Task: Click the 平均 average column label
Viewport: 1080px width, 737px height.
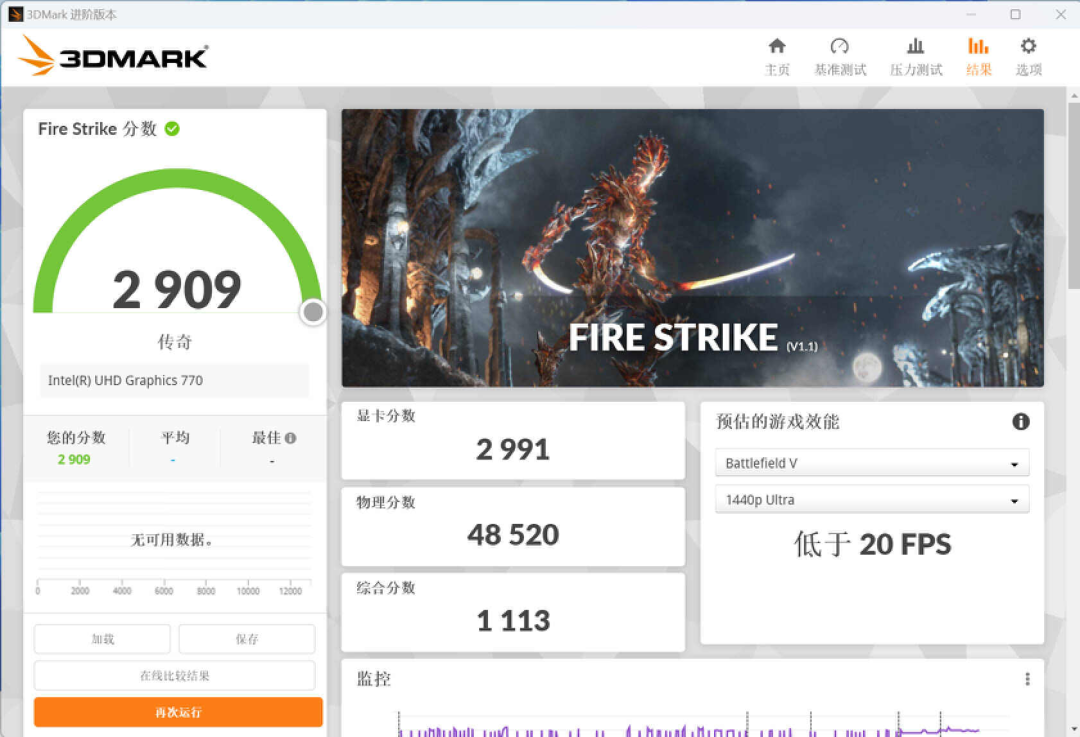Action: coord(175,438)
